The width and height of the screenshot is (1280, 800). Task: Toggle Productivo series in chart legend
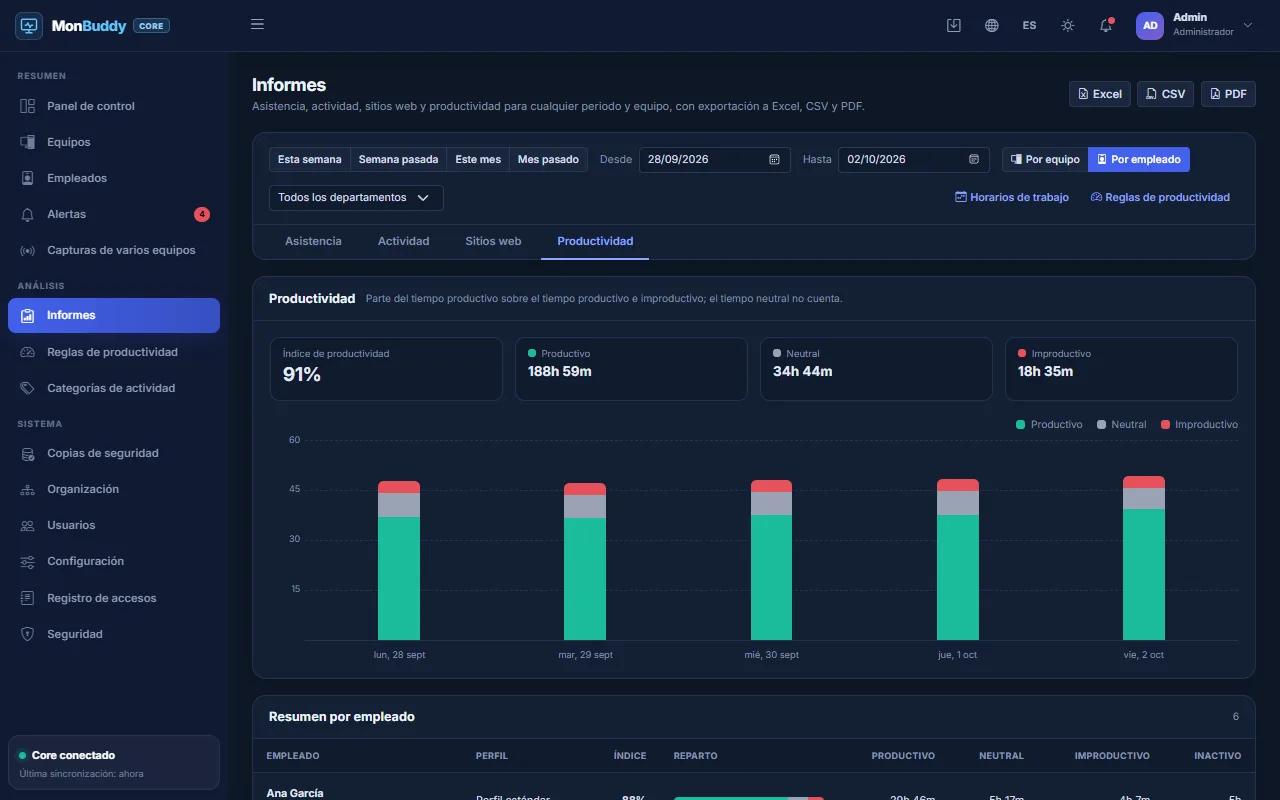click(1049, 425)
